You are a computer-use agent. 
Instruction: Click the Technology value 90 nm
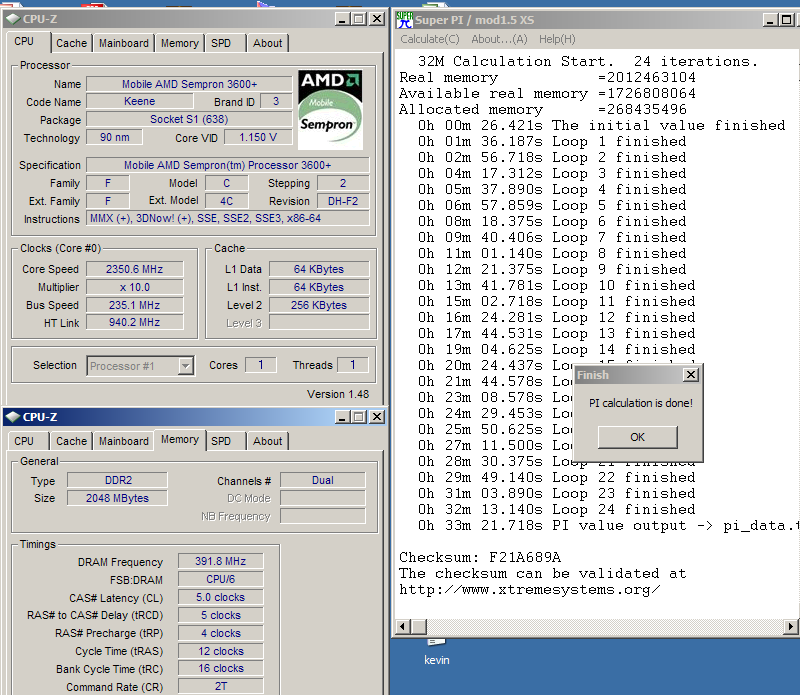coord(114,137)
